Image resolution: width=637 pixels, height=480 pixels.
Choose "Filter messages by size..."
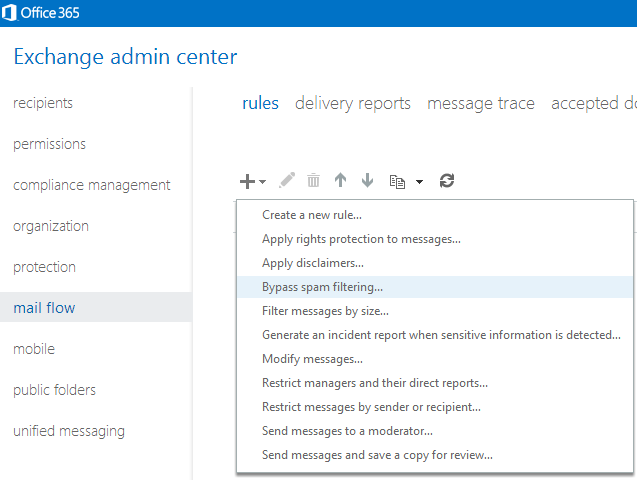pyautogui.click(x=325, y=311)
